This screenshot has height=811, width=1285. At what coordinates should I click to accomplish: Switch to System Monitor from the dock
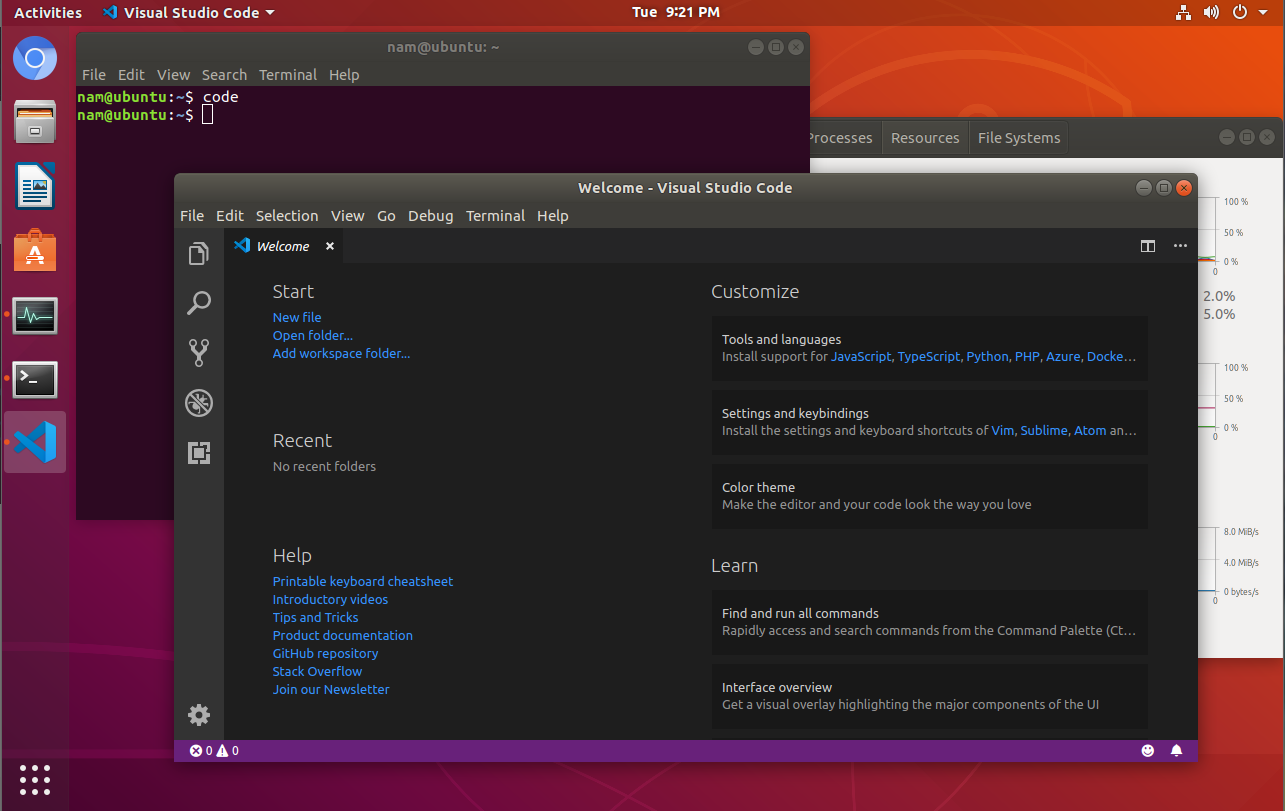[x=35, y=316]
